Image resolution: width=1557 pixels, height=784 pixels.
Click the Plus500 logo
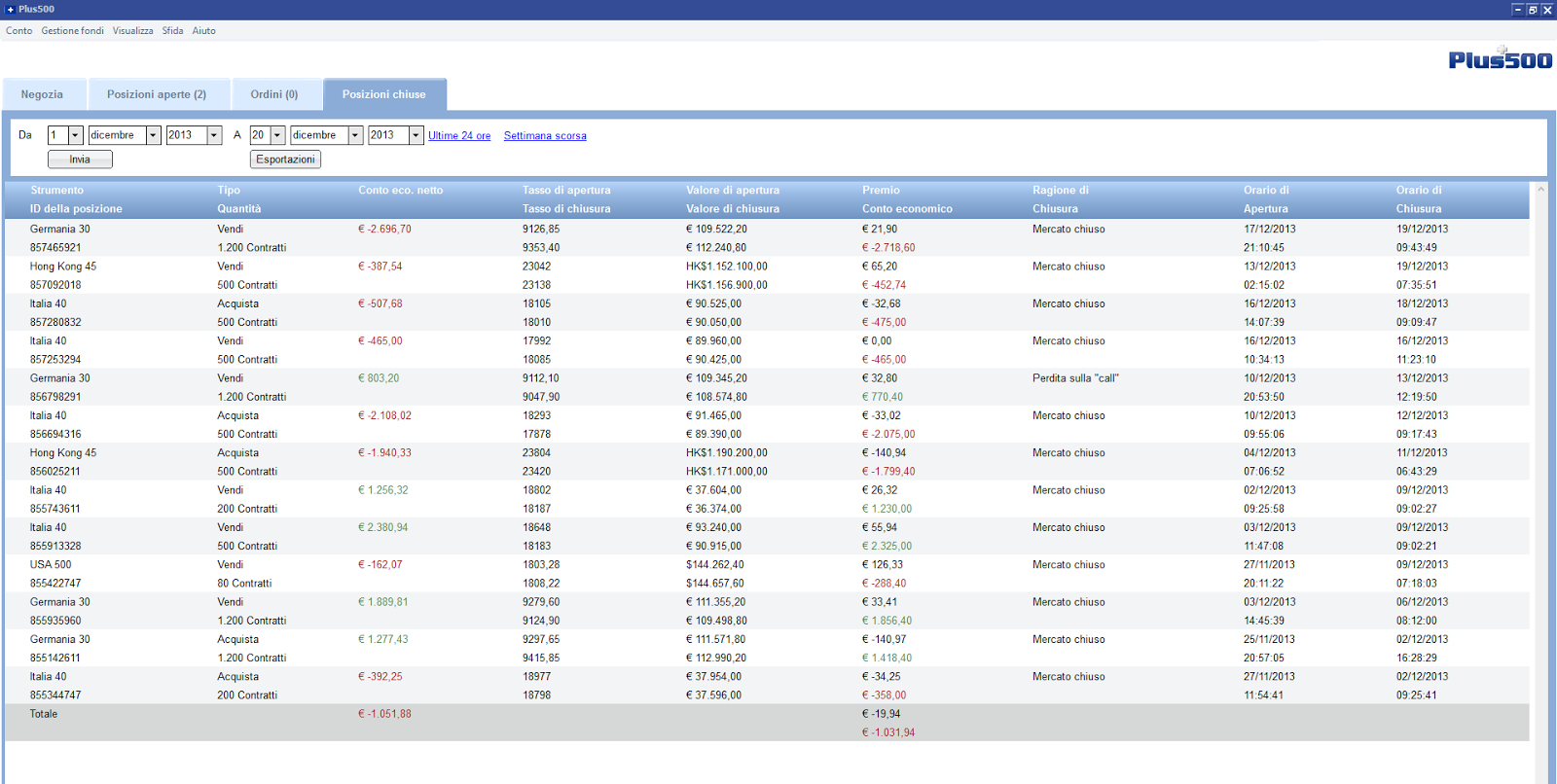pyautogui.click(x=1500, y=58)
